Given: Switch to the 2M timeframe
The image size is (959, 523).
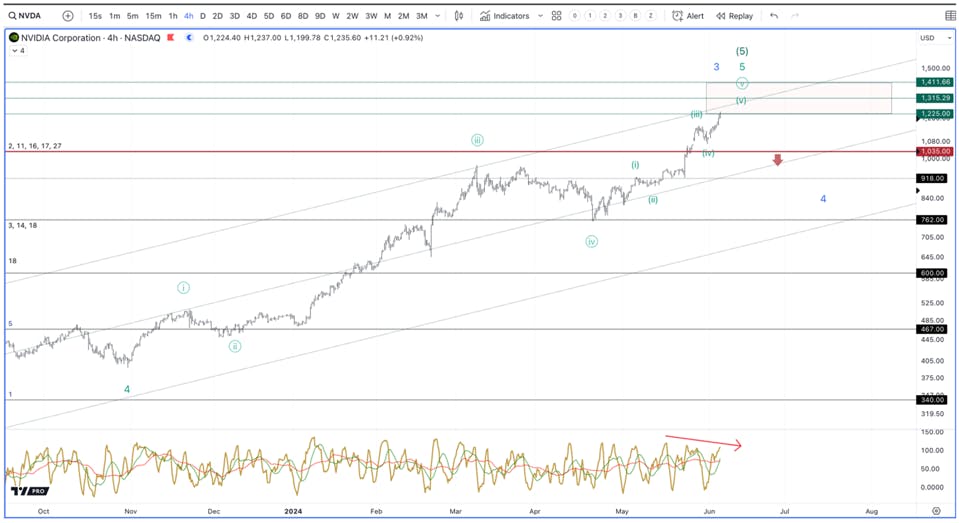Looking at the screenshot, I should pos(404,16).
